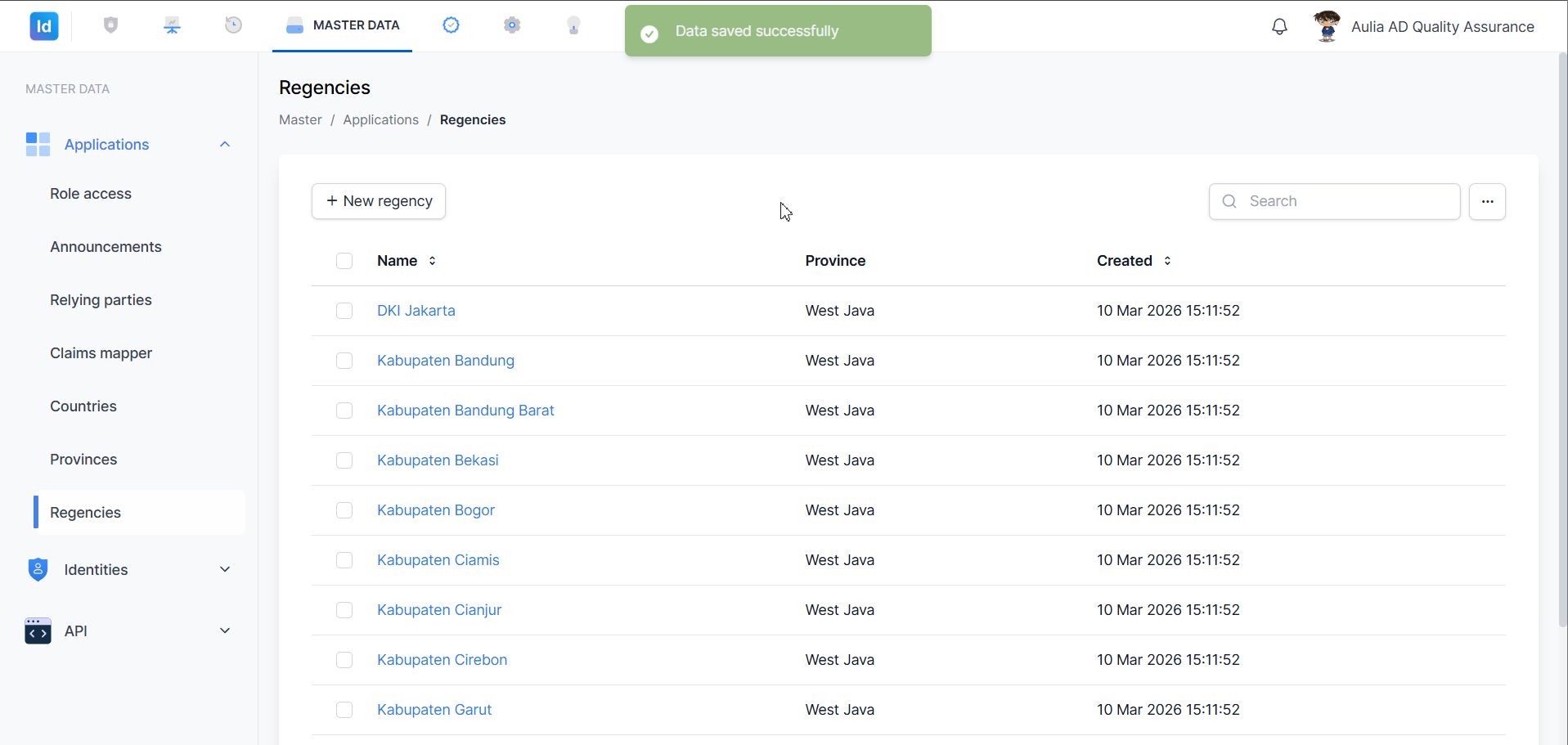Sort by Created column arrows
This screenshot has width=1568, height=745.
pos(1167,261)
